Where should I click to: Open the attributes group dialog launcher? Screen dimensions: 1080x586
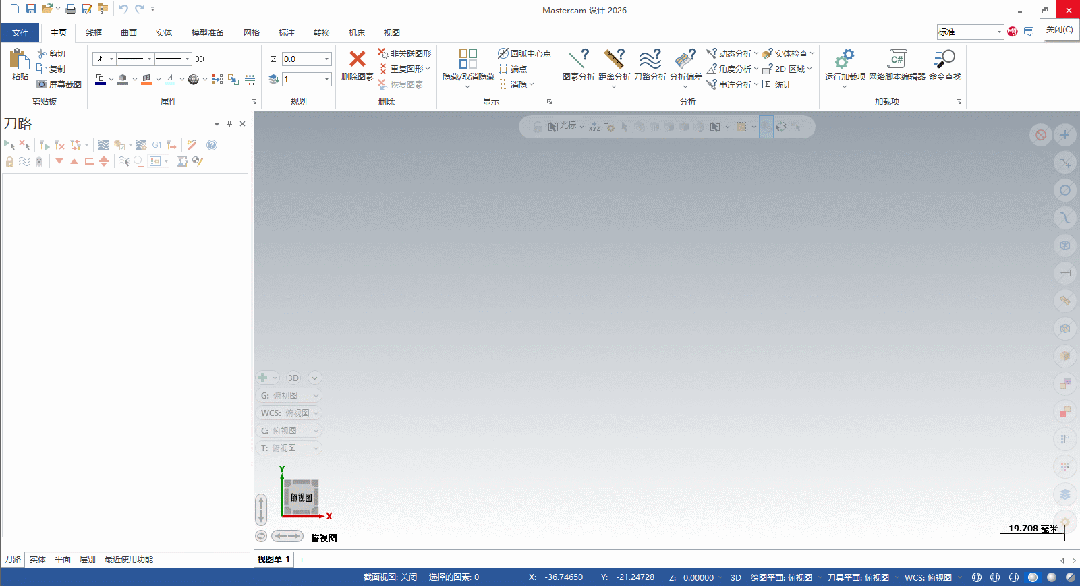click(x=254, y=102)
